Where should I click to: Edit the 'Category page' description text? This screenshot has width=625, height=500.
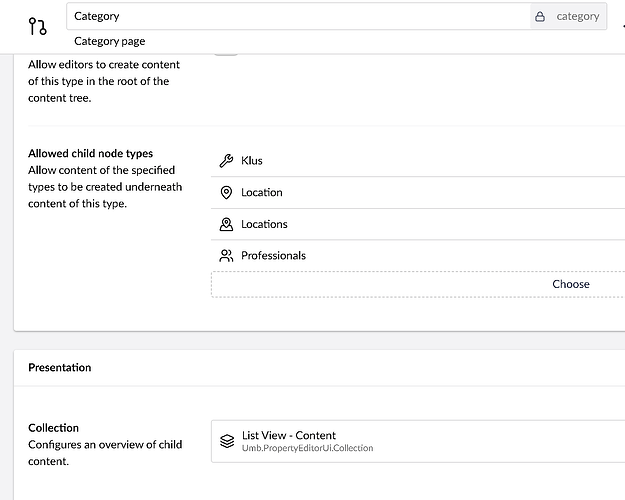[110, 41]
